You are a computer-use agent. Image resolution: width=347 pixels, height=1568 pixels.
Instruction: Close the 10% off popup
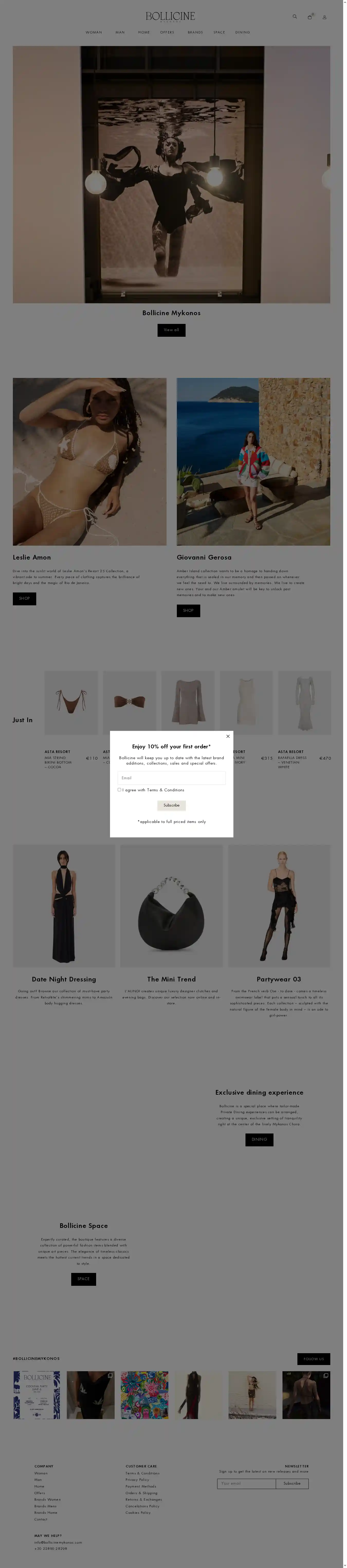pos(228,736)
